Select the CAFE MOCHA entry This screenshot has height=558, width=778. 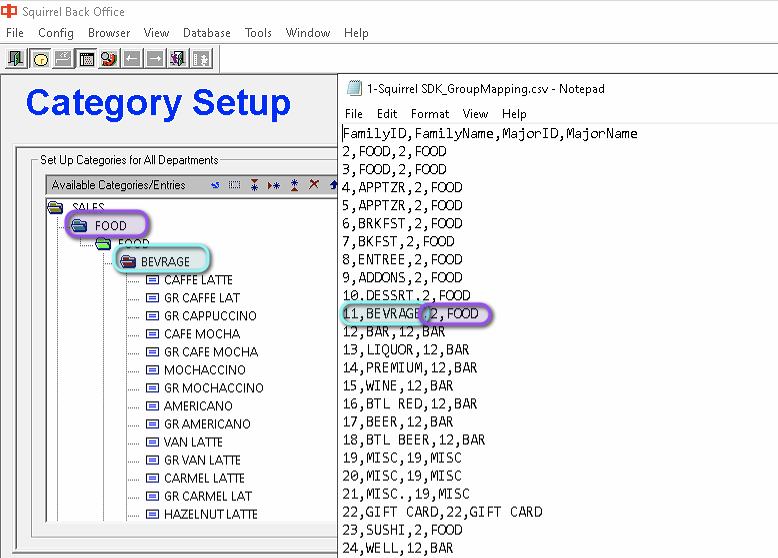coord(202,334)
